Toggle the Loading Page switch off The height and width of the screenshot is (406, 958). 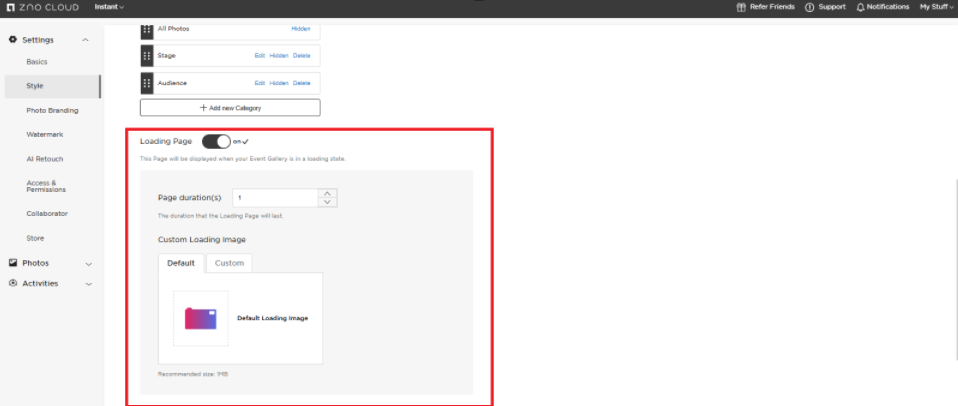[216, 142]
